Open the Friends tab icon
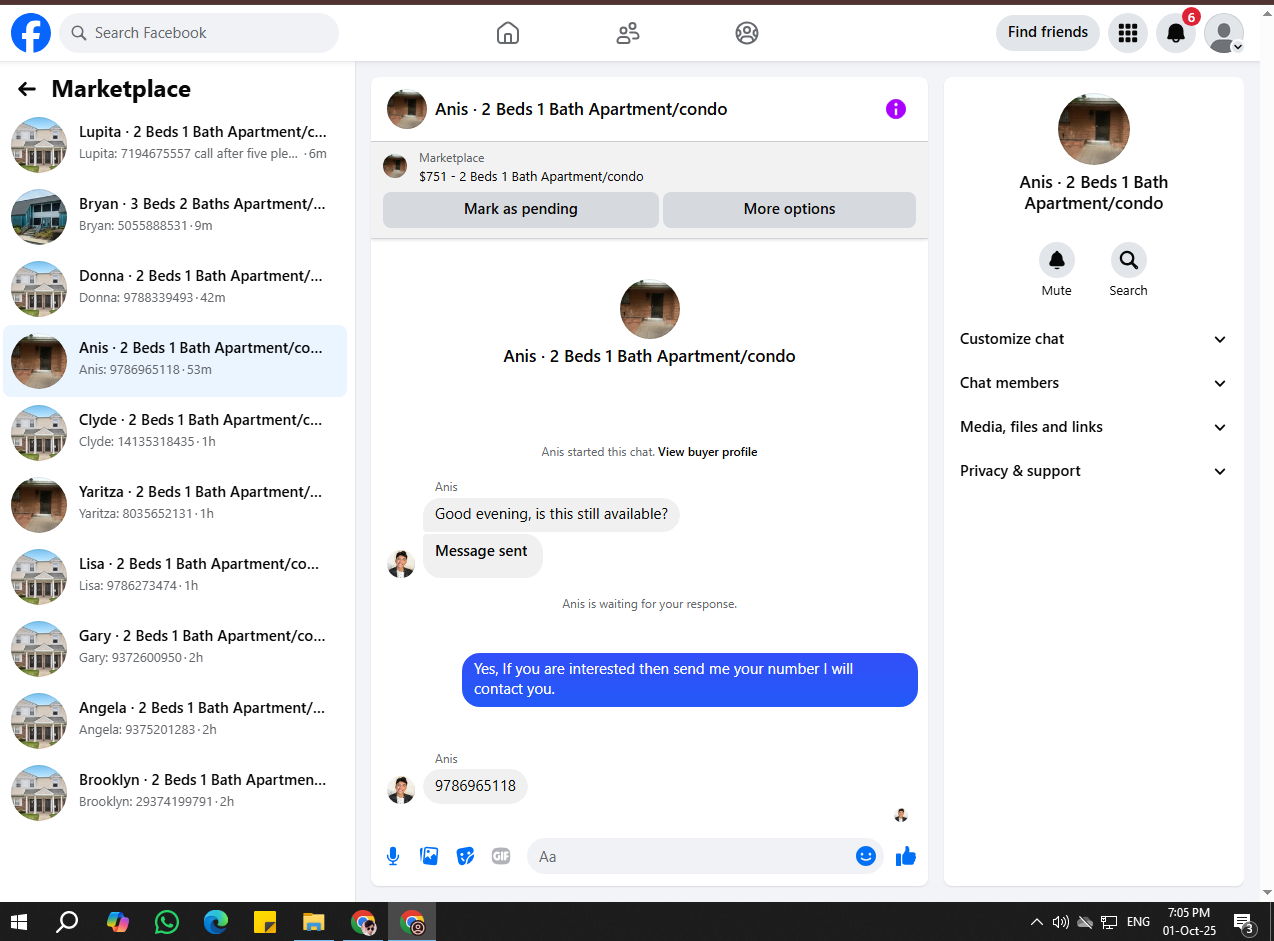This screenshot has height=941, width=1274. pyautogui.click(x=628, y=33)
